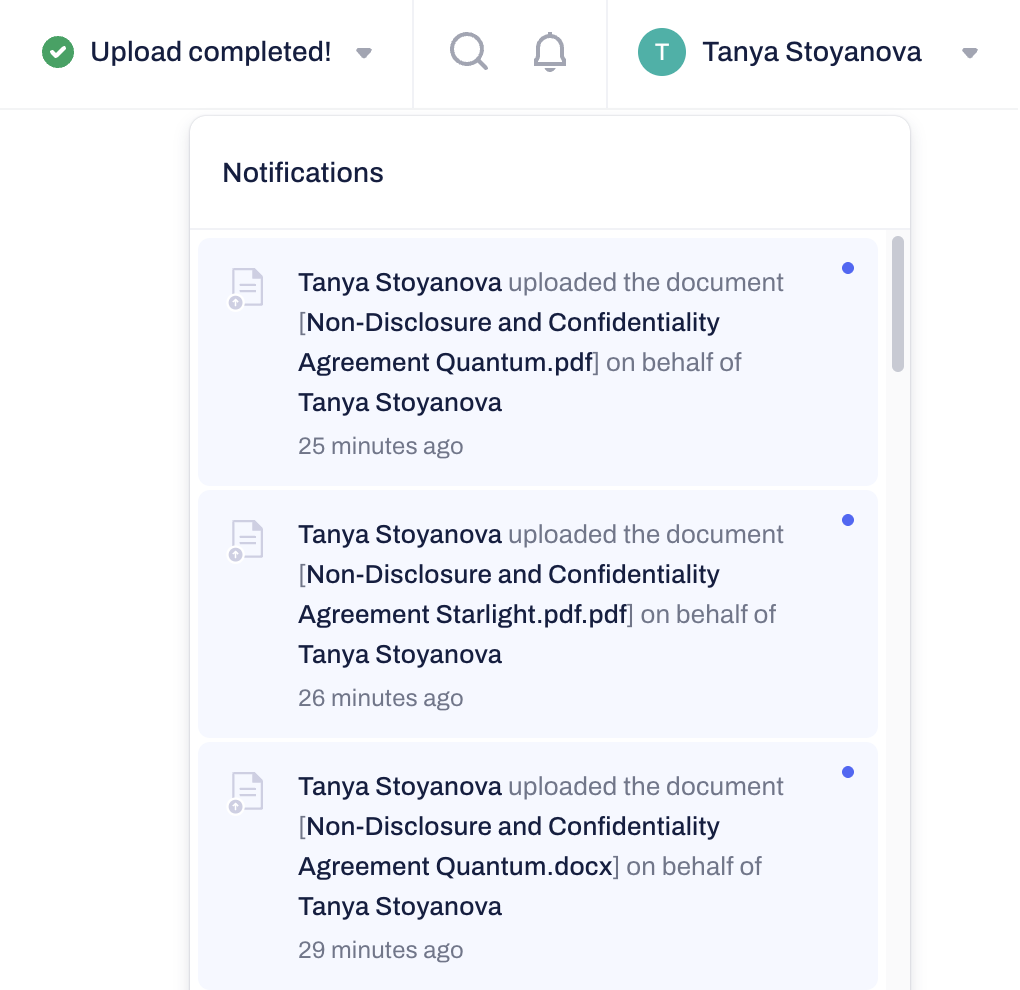Click the notifications bell icon
This screenshot has width=1020, height=990.
[550, 52]
